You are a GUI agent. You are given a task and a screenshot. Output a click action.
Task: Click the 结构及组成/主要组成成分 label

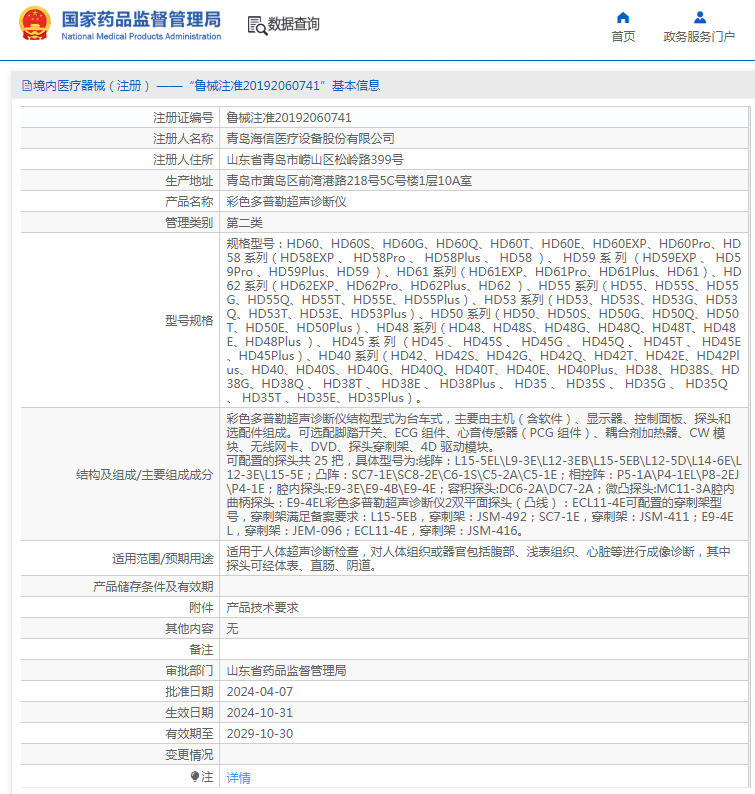pos(144,475)
